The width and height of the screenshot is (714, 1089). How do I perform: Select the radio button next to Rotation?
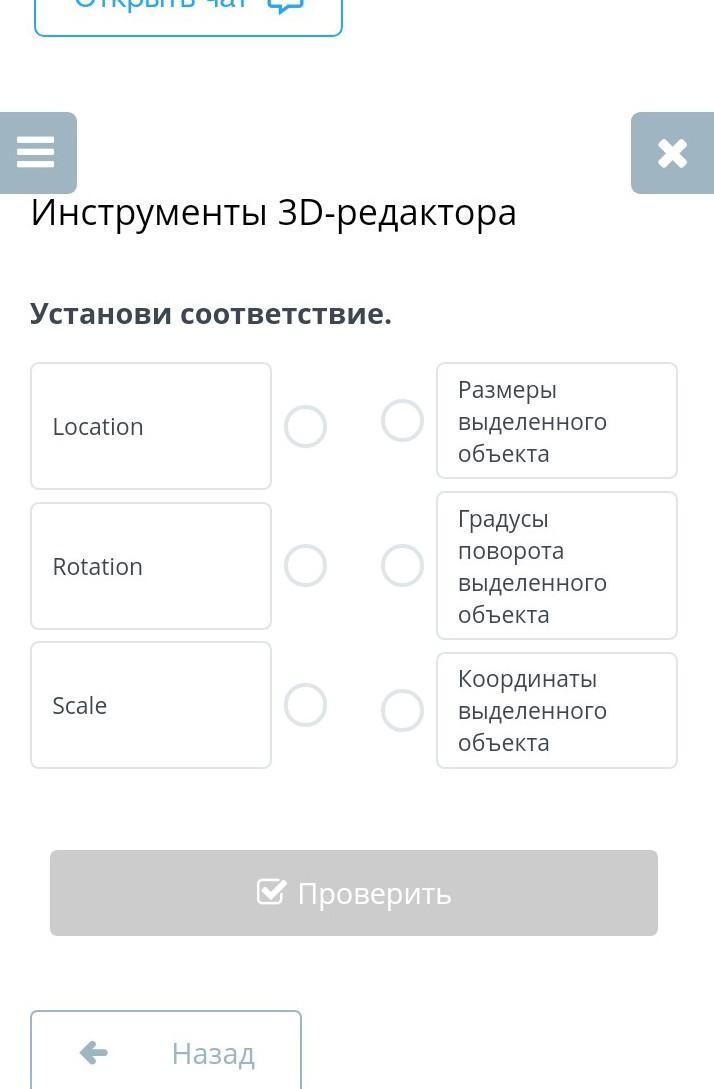(306, 565)
